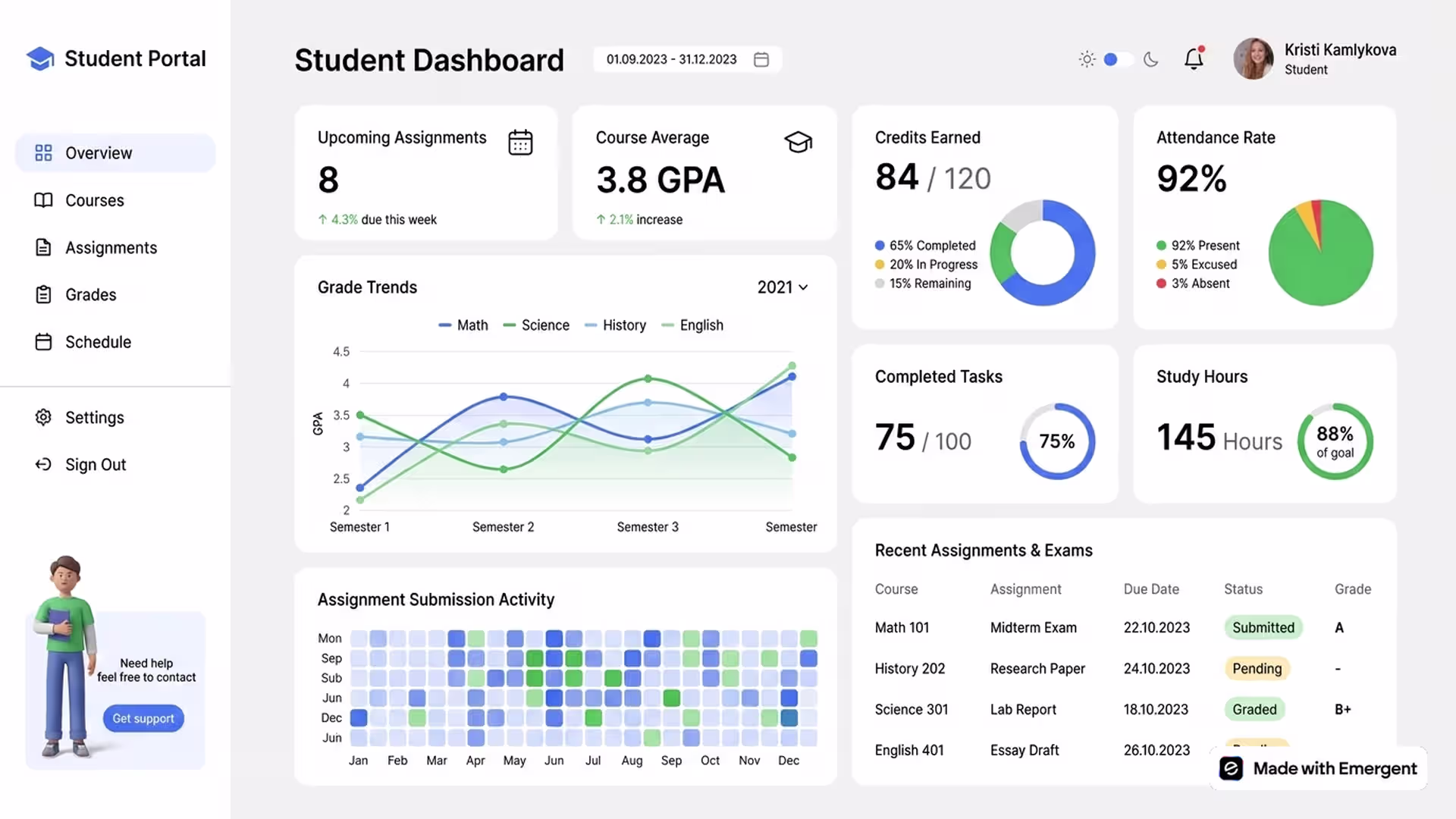
Task: Click the Schedule calendar icon in sidebar
Action: [x=43, y=342]
